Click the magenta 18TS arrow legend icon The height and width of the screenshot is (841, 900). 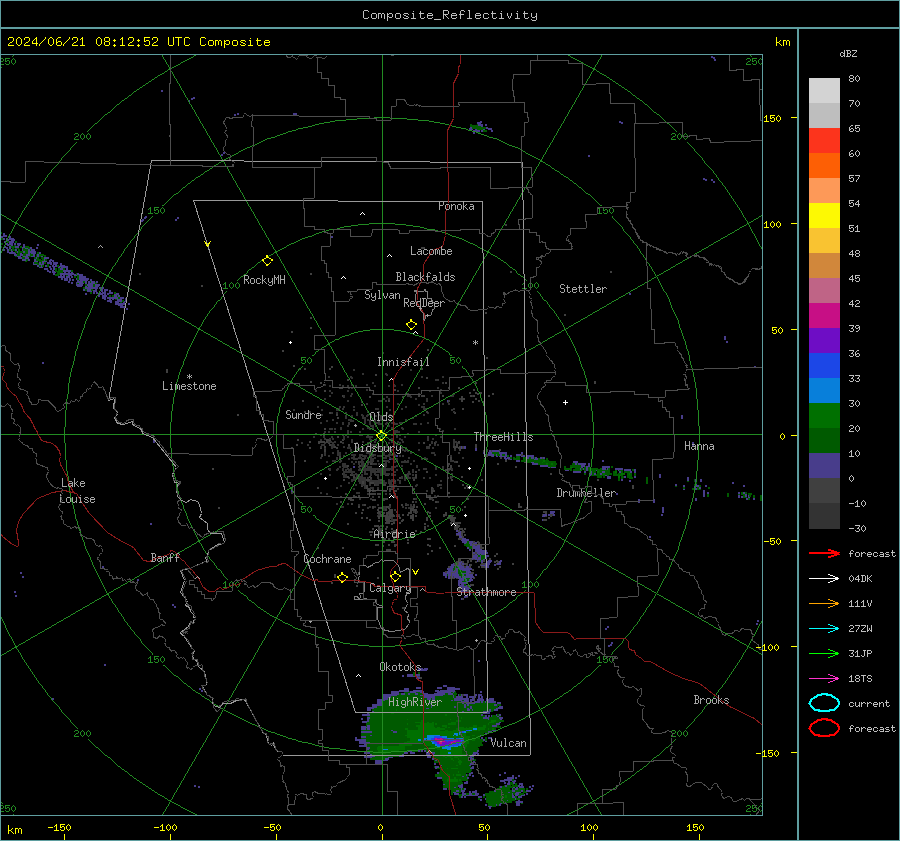[824, 679]
